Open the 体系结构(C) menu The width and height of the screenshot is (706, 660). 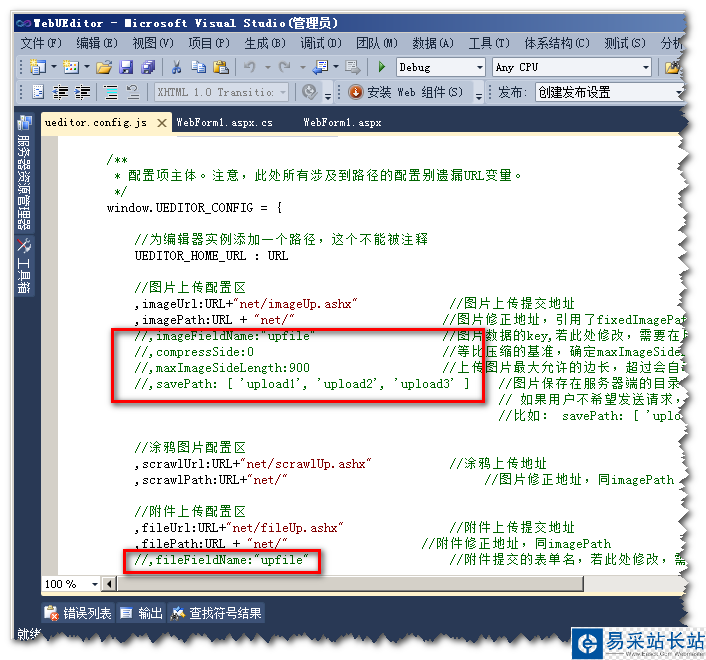coord(557,43)
